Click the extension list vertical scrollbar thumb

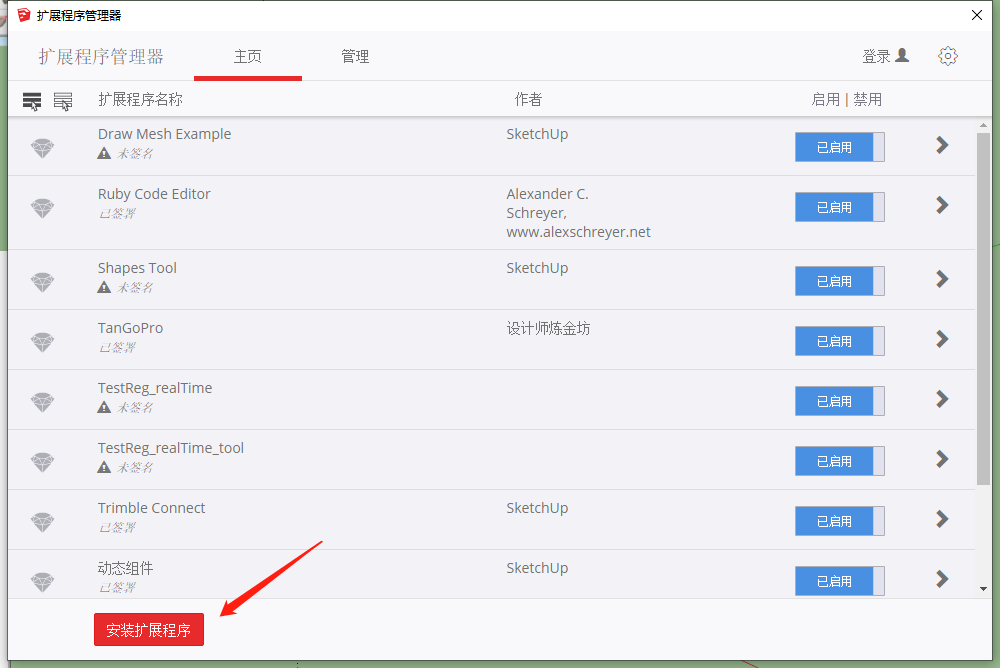coord(983,309)
